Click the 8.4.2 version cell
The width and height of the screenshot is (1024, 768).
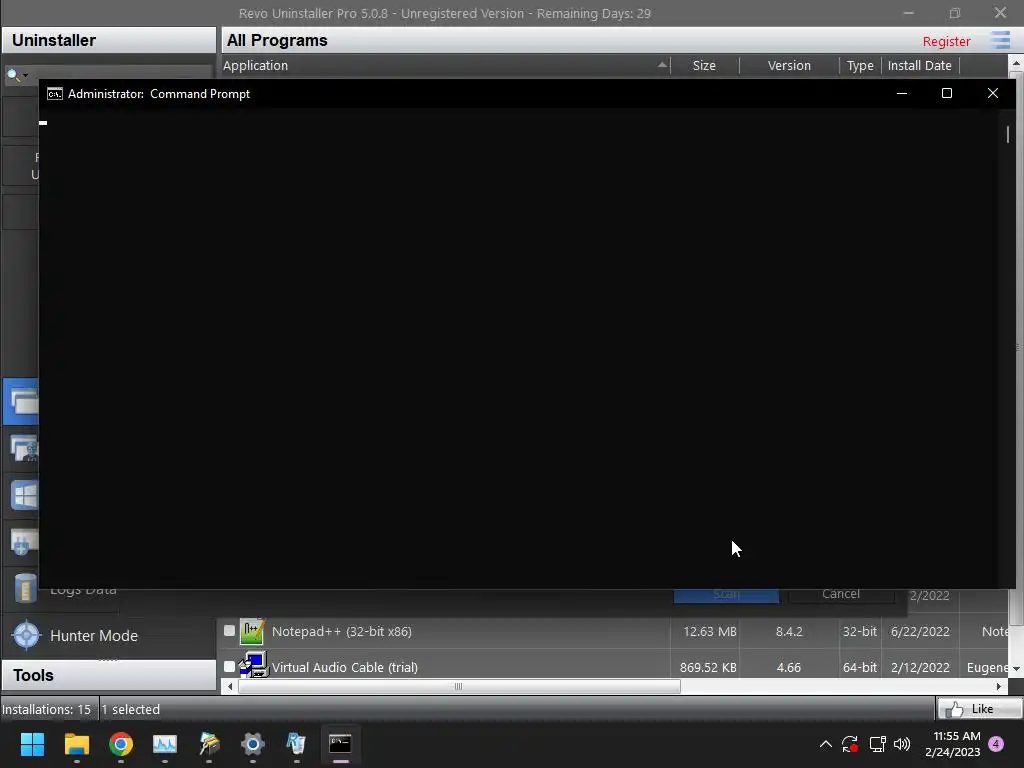(x=789, y=632)
